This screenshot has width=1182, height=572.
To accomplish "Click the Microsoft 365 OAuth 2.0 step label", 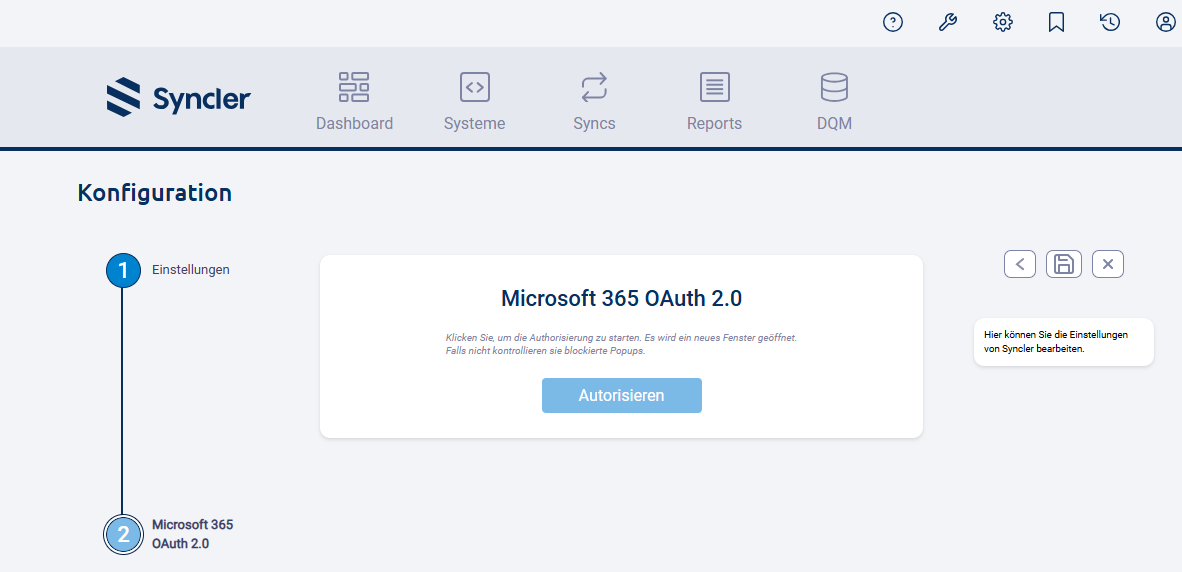I will click(x=192, y=534).
